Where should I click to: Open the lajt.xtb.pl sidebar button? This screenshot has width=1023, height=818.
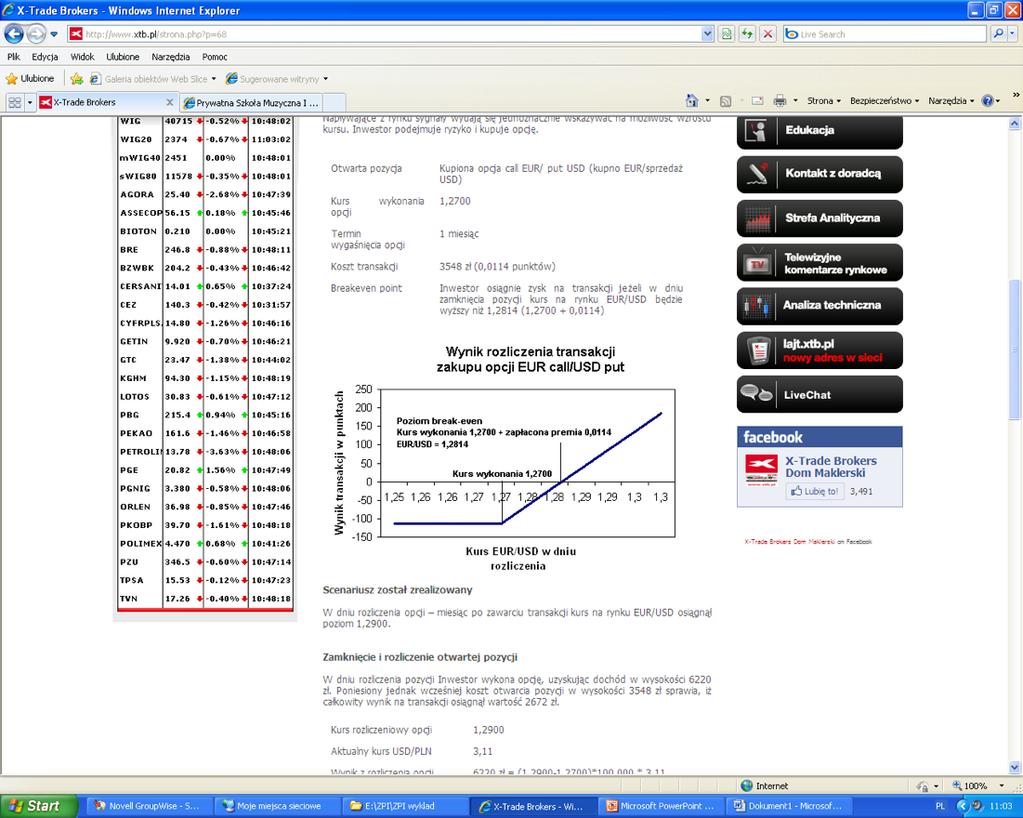pos(819,350)
